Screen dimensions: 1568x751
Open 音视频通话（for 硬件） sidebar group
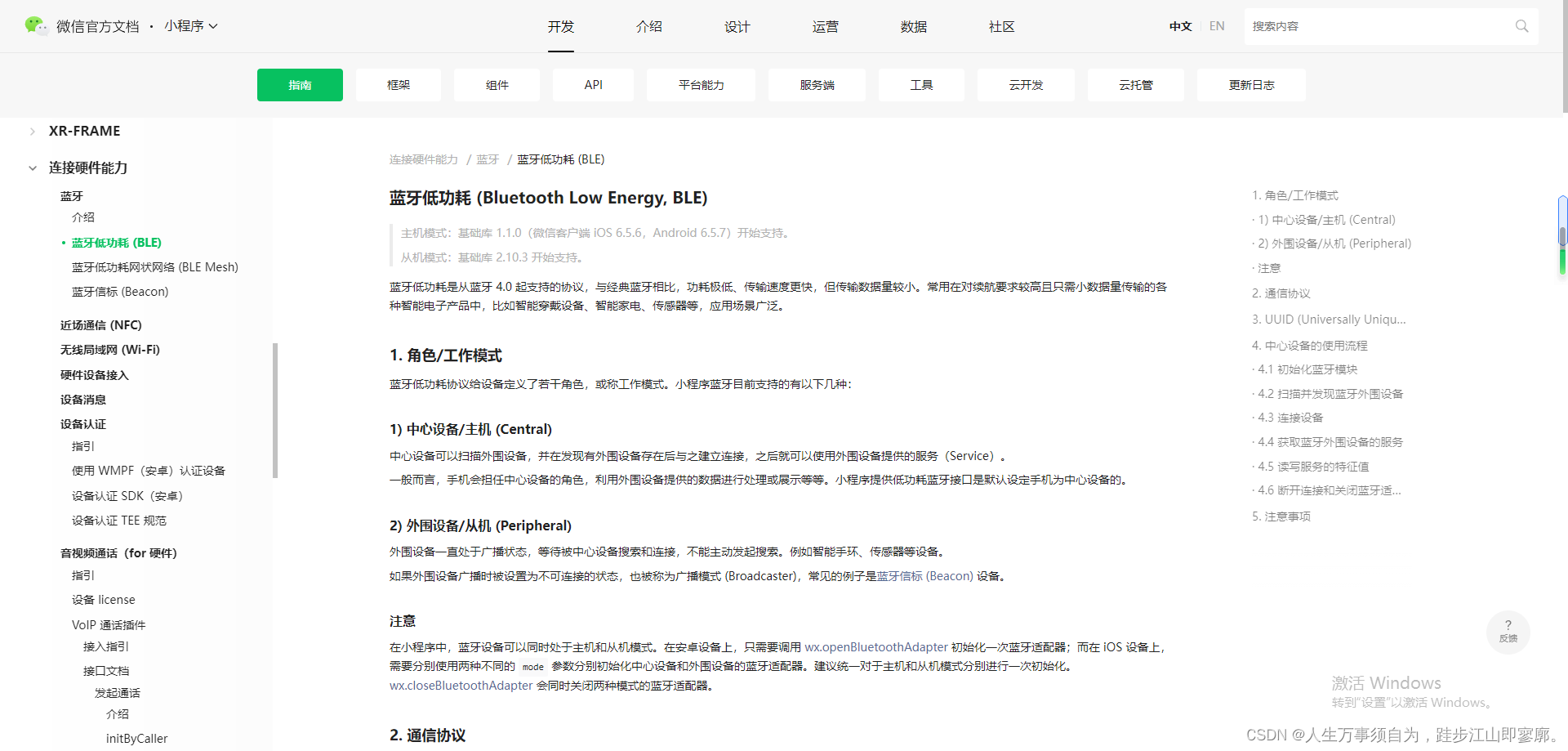118,553
